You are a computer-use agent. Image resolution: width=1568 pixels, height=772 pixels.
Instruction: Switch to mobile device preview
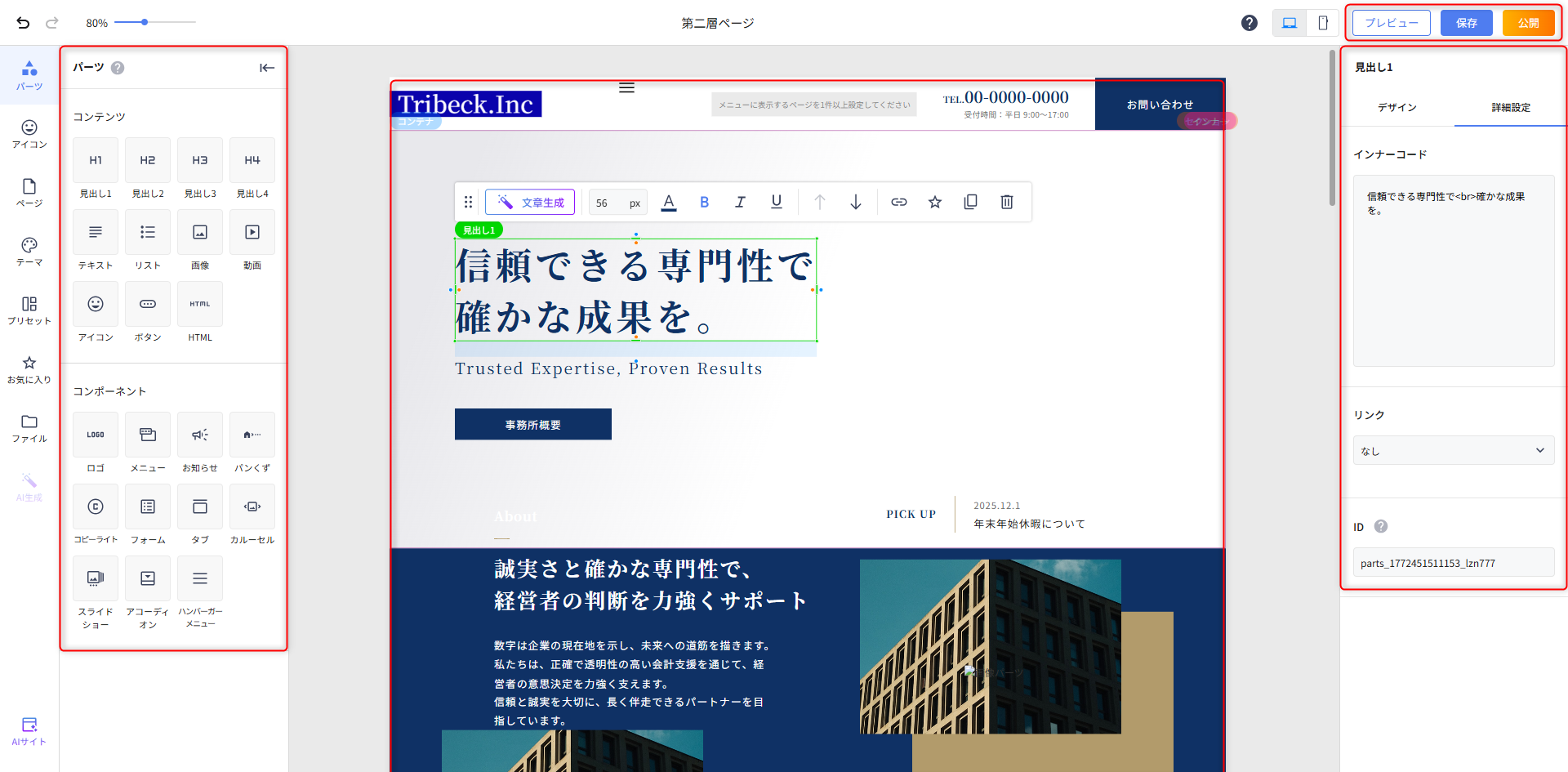[x=1322, y=23]
